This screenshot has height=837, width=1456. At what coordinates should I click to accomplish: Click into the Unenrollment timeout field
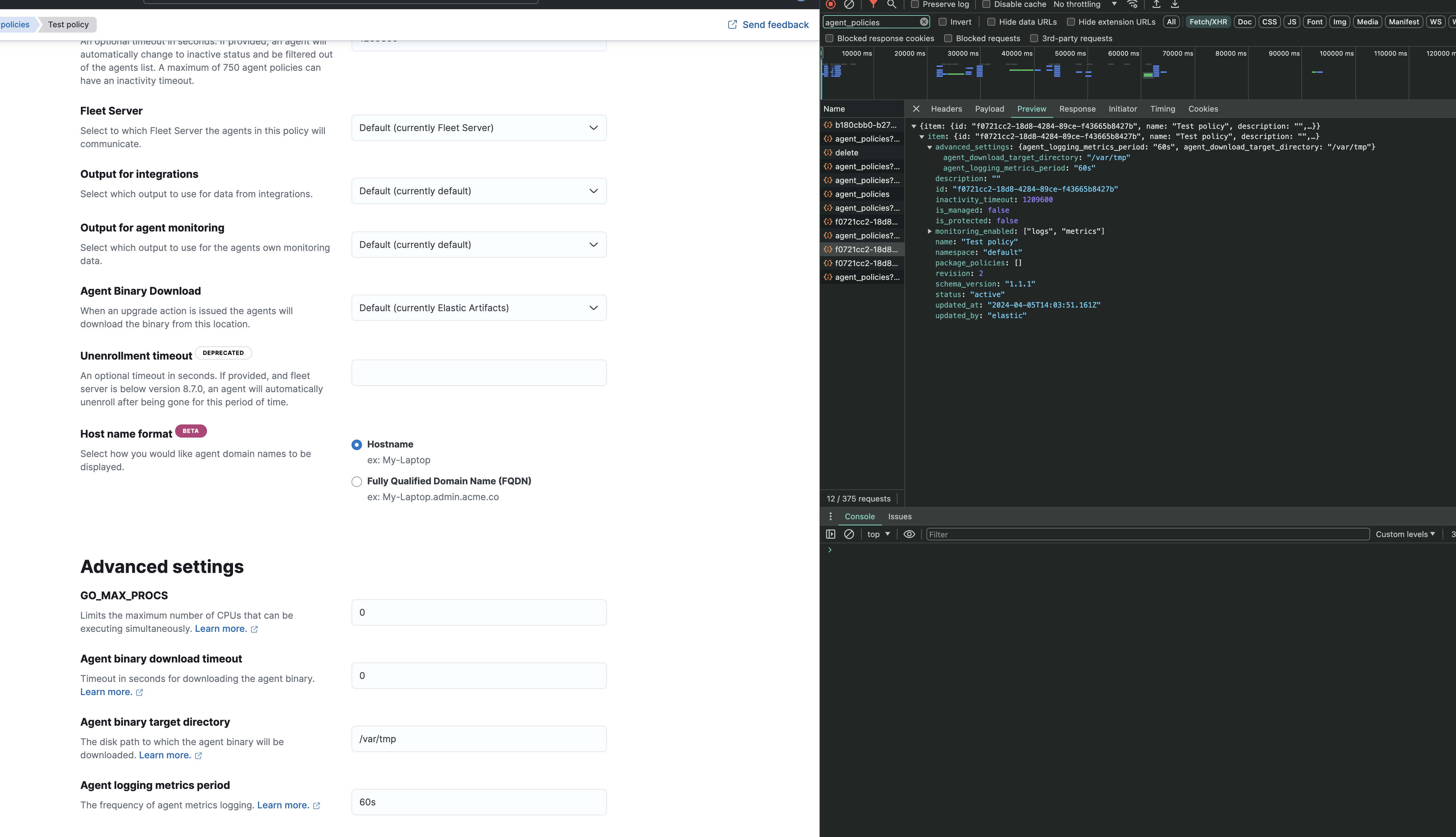(x=479, y=373)
